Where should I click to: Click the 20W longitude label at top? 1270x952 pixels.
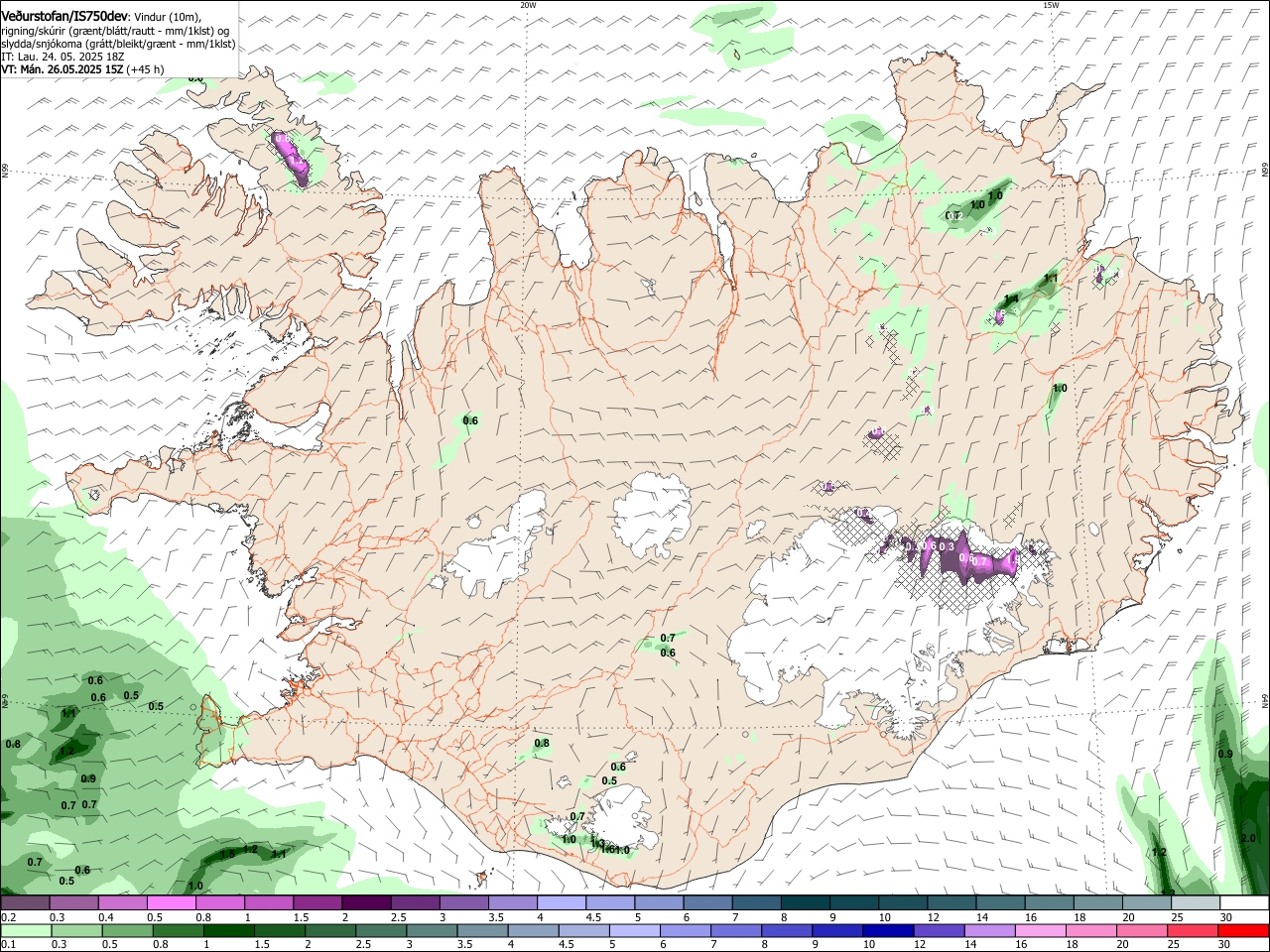pyautogui.click(x=528, y=5)
